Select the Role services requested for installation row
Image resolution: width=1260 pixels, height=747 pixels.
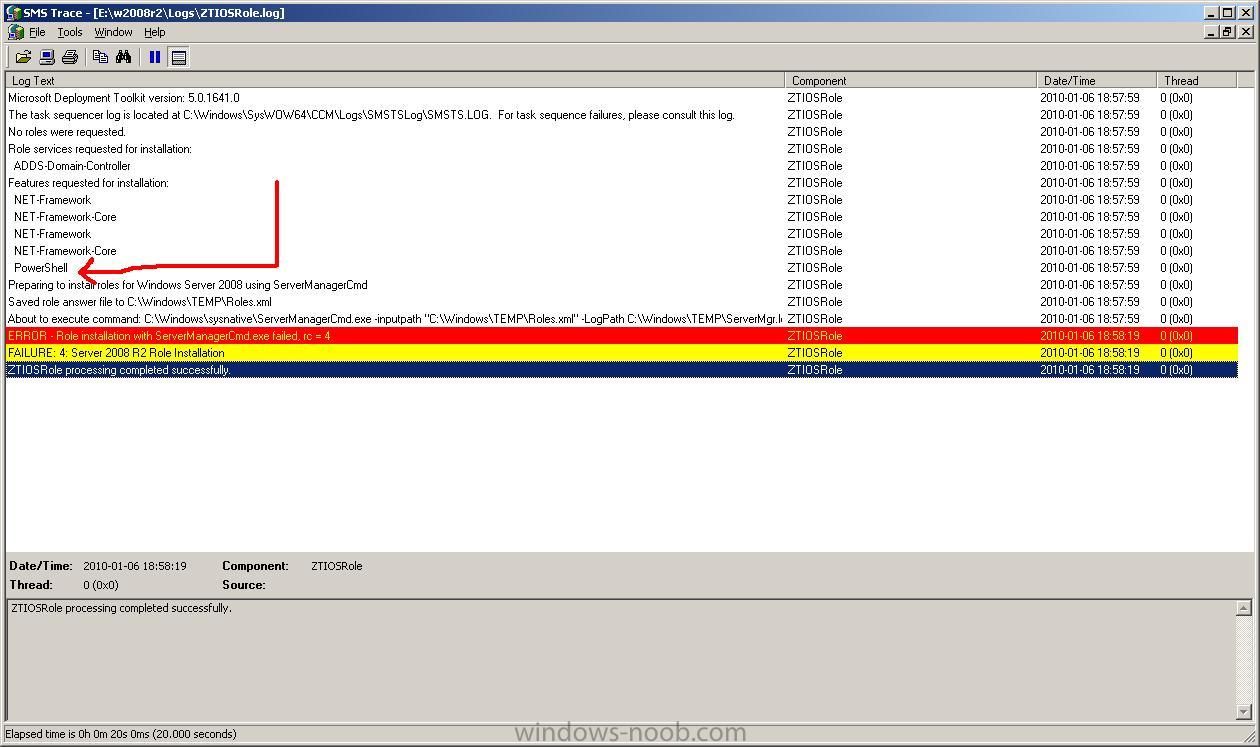point(622,149)
